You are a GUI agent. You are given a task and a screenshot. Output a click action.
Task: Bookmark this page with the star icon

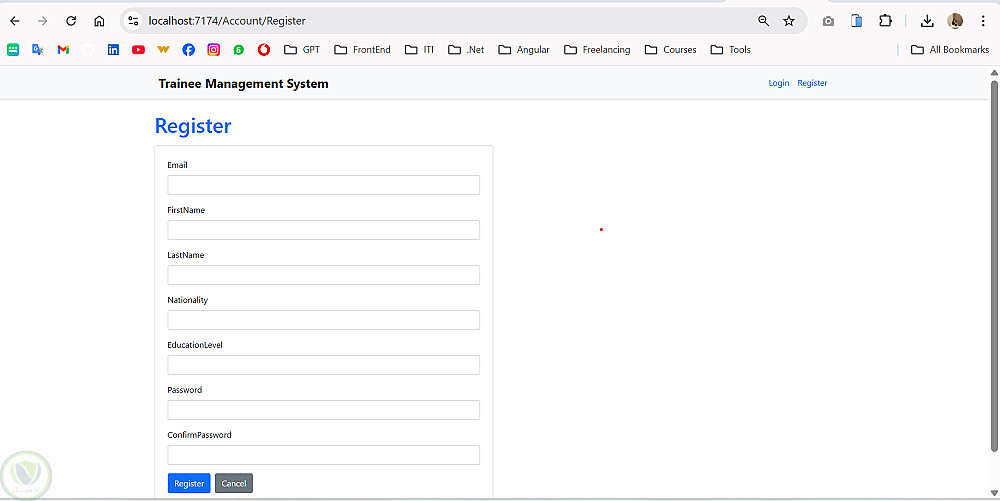tap(789, 21)
